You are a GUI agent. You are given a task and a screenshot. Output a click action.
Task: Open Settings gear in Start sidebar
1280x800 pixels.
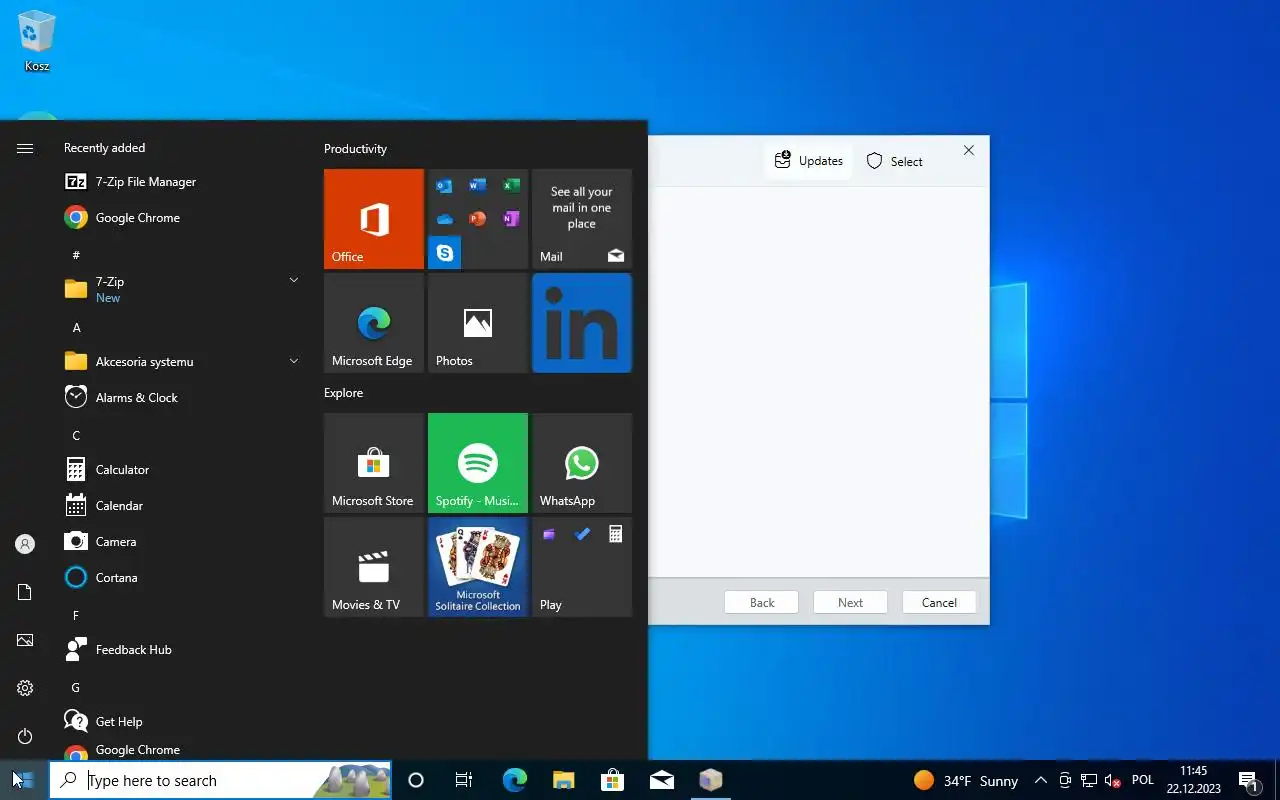click(x=25, y=688)
